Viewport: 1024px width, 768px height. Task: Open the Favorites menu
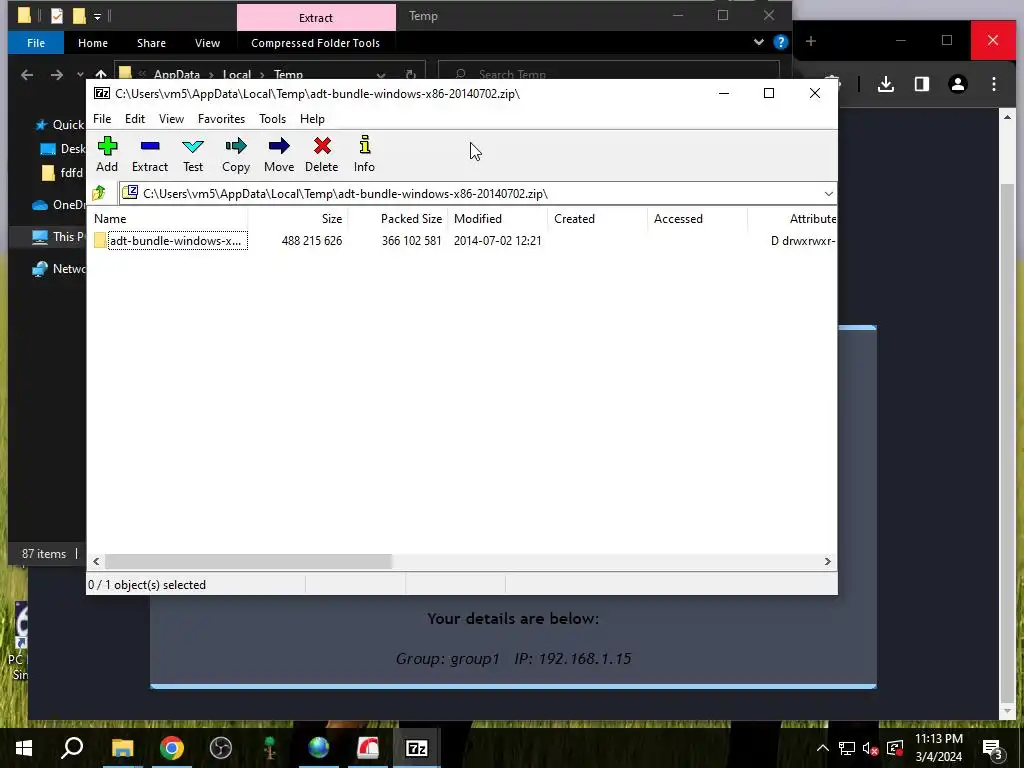(221, 119)
